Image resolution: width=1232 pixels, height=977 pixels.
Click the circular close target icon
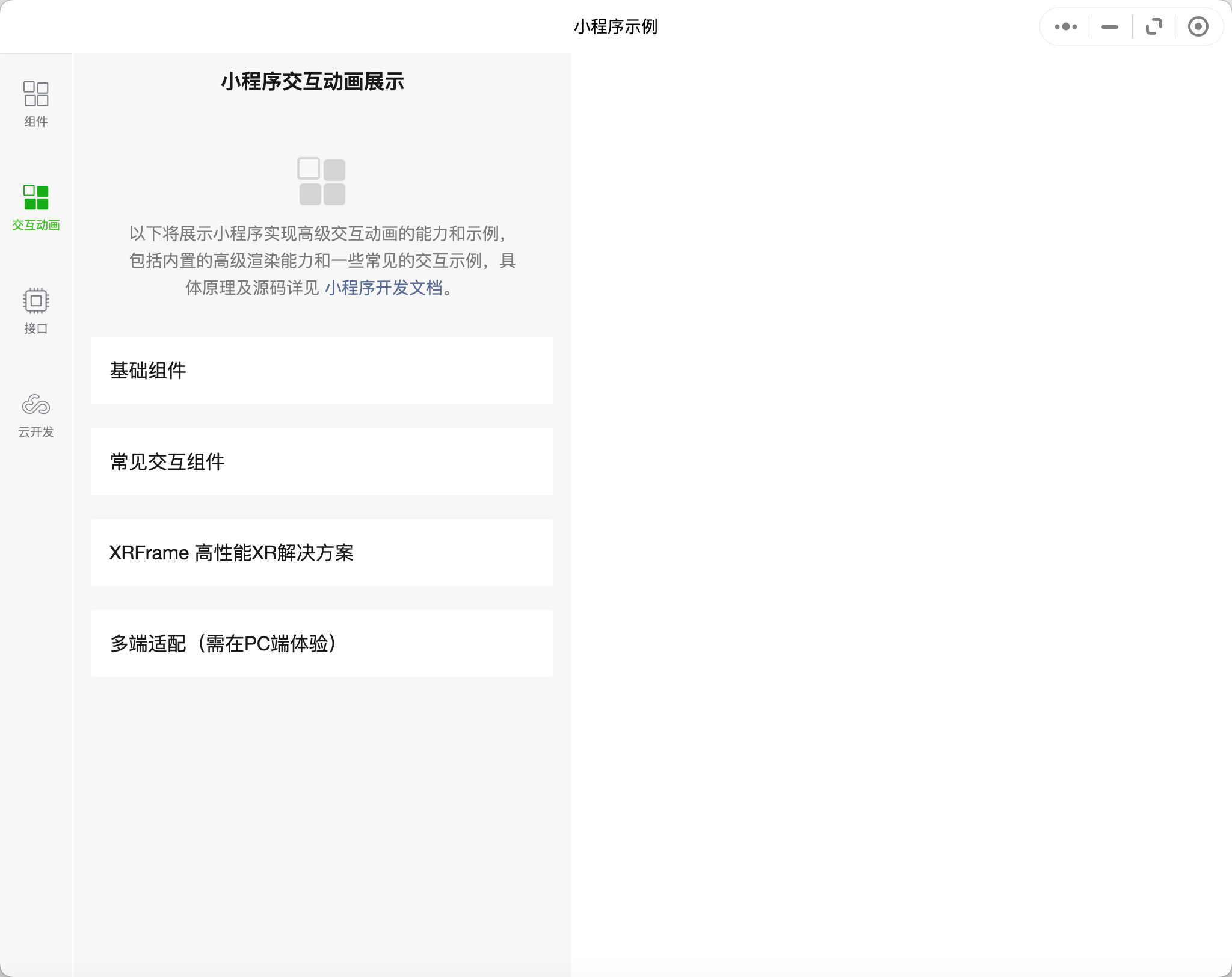coord(1198,26)
